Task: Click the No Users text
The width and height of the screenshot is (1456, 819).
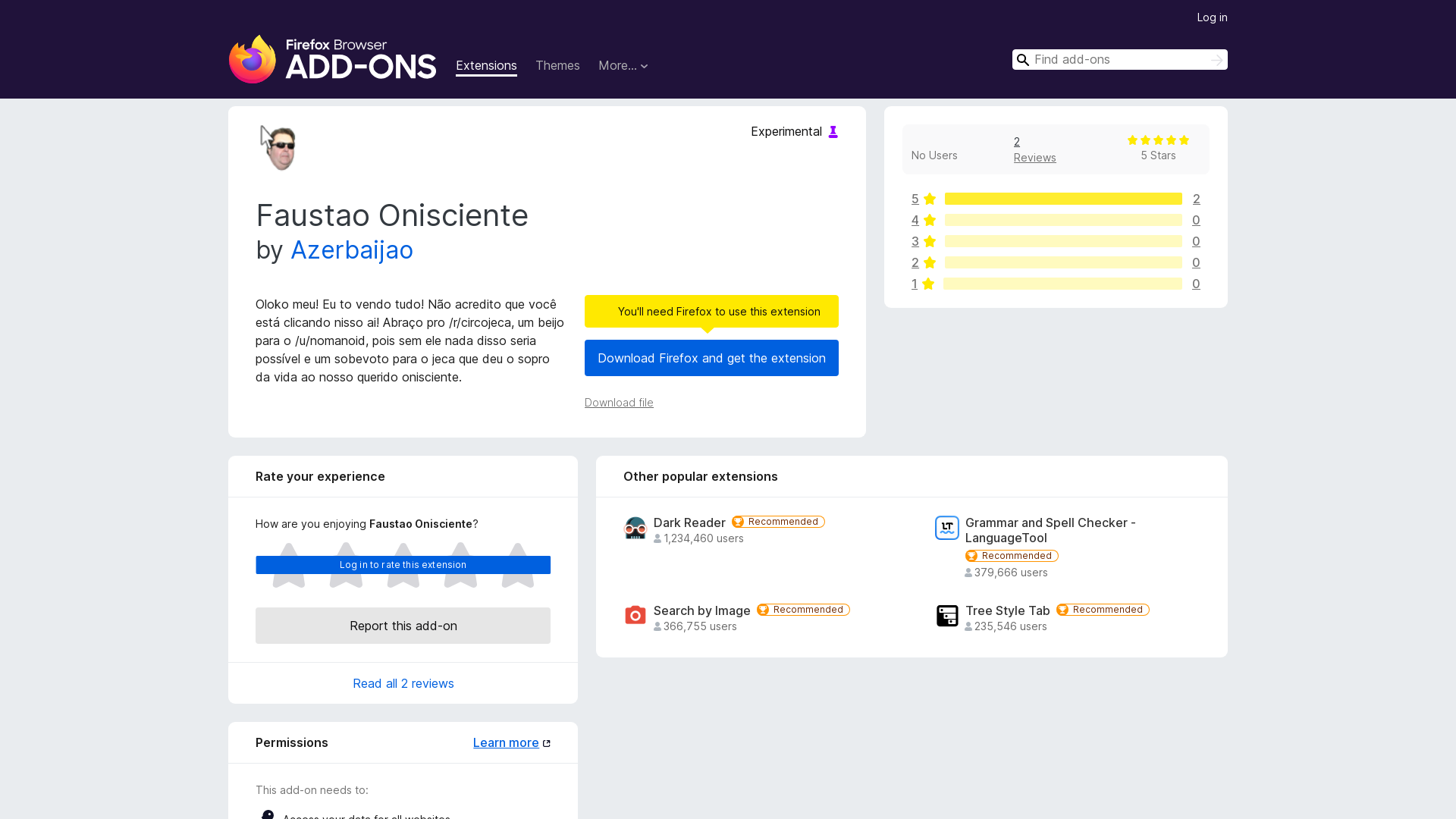Action: pos(934,155)
